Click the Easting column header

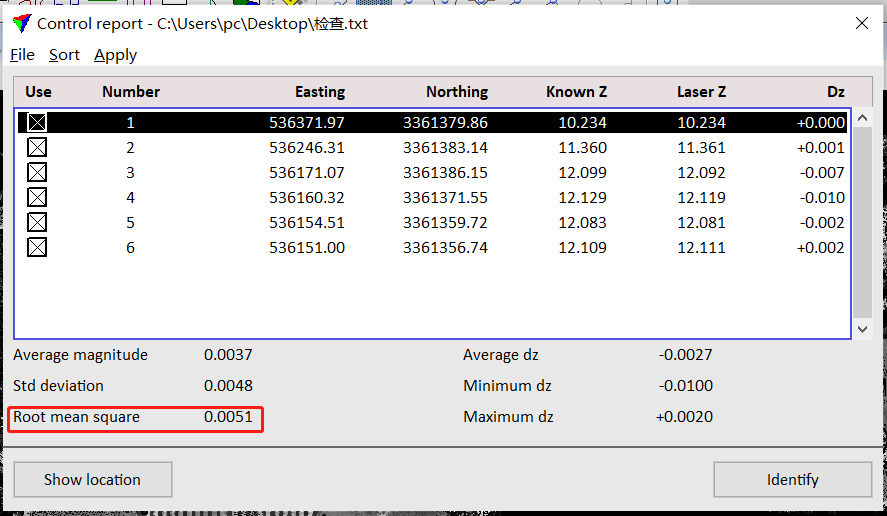[319, 92]
